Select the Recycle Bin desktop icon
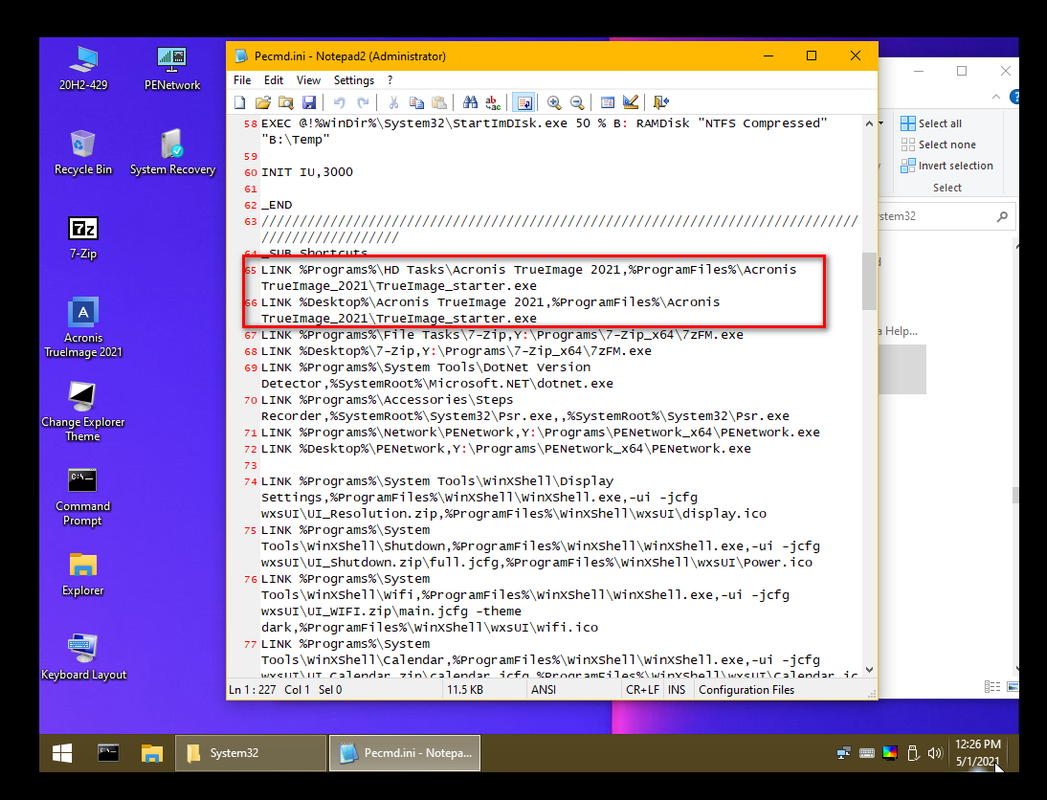1047x800 pixels. point(83,152)
